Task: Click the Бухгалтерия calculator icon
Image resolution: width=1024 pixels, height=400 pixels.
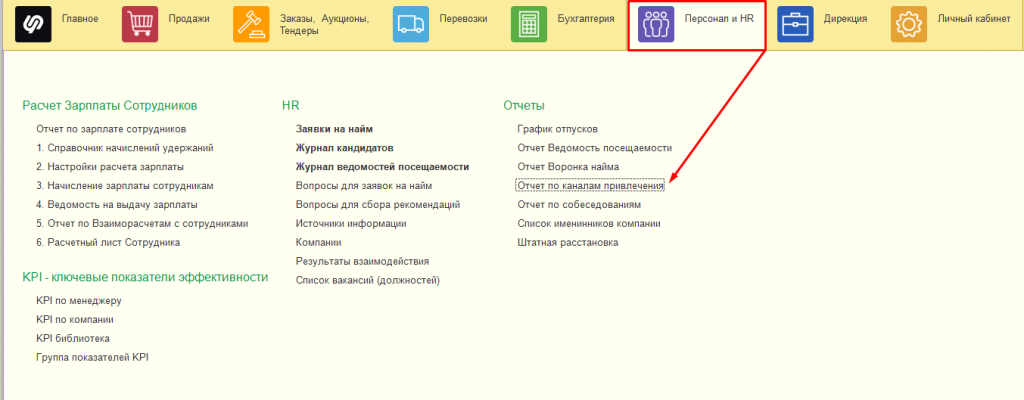Action: coord(529,24)
